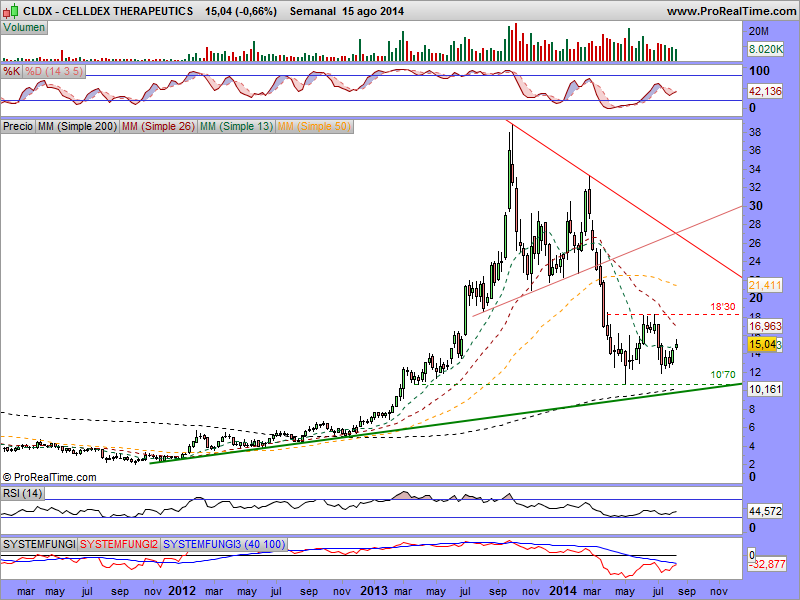Screen dimensions: 800x600
Task: Select the Precio label
Action: tap(18, 126)
